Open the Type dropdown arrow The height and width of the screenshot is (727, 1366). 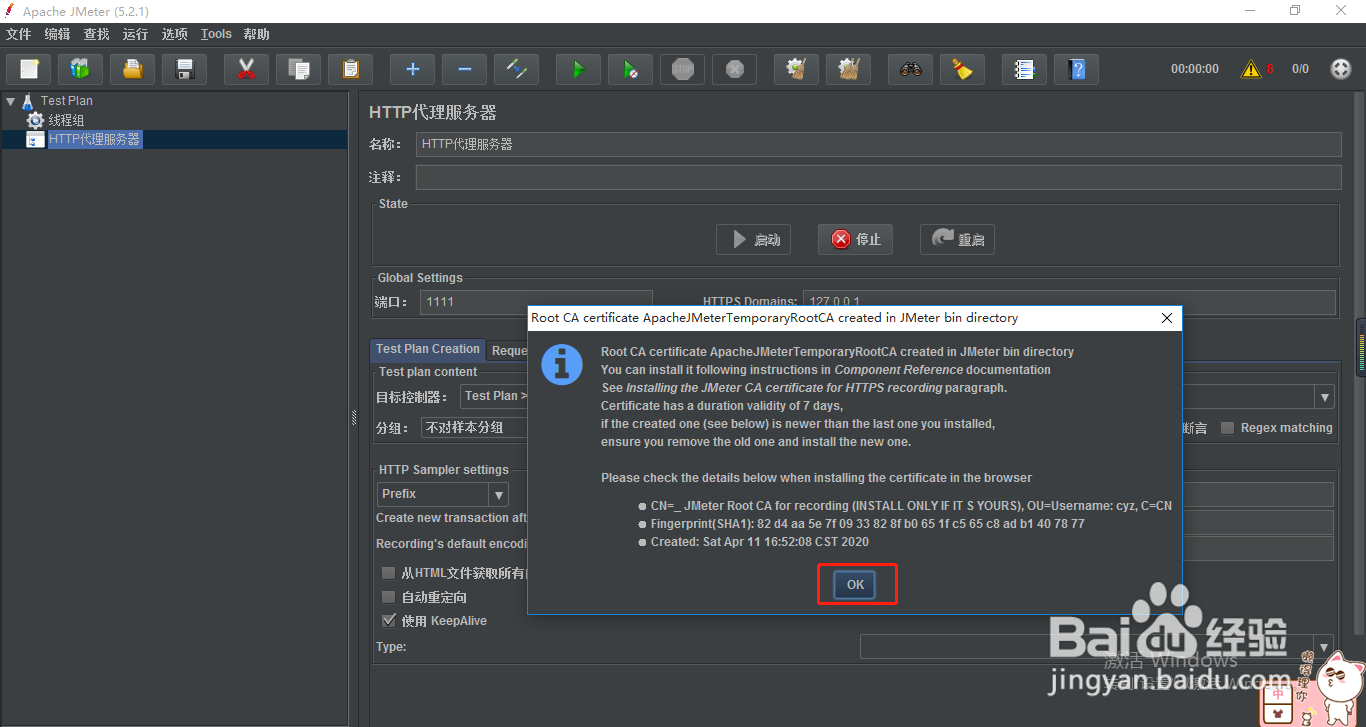click(x=1325, y=648)
